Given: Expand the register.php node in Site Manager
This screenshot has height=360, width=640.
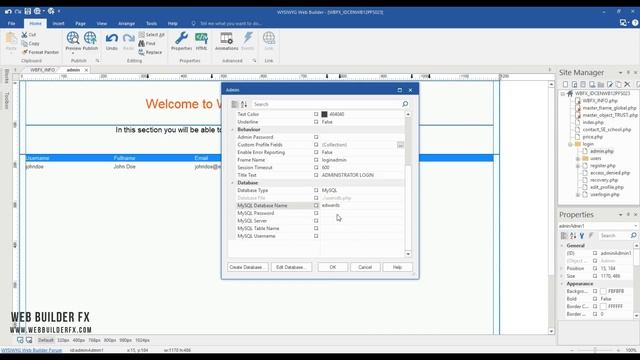Looking at the screenshot, I should tap(578, 166).
